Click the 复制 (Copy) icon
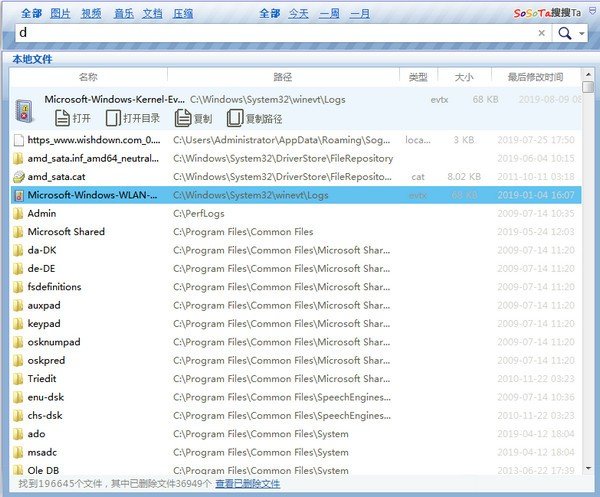 (182, 118)
